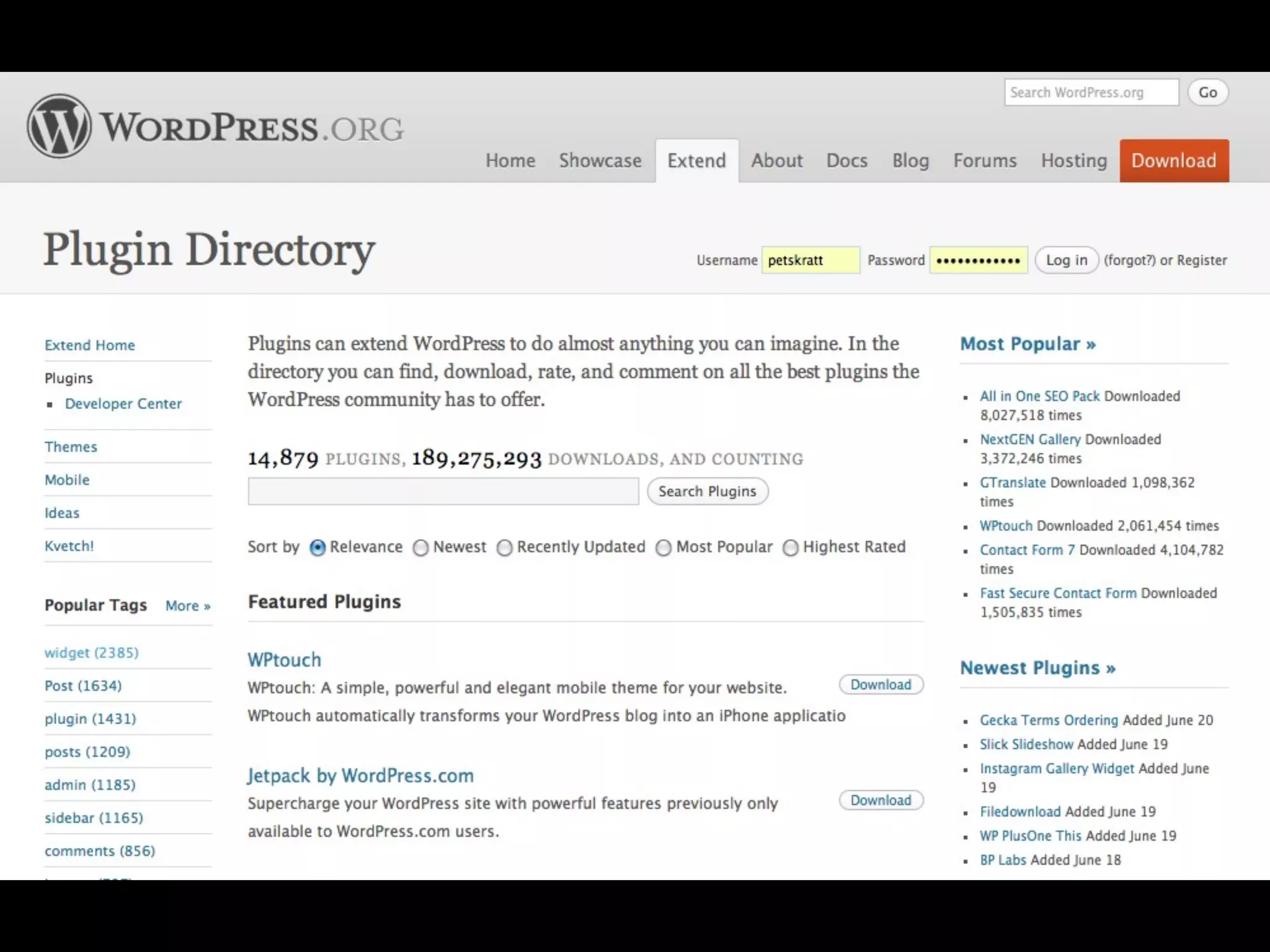Open Jetpack by WordPress.com link

click(360, 776)
